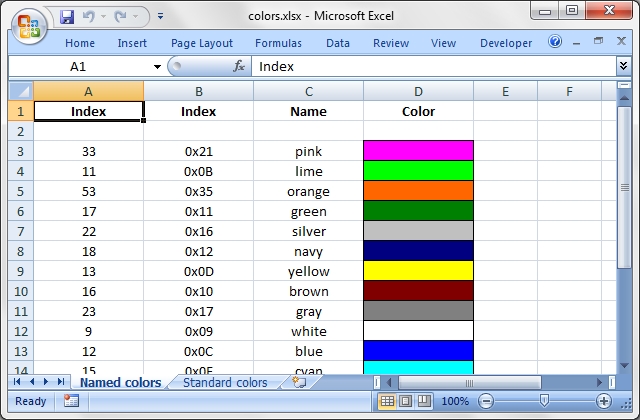The width and height of the screenshot is (640, 420).
Task: Open the Review ribbon tab
Action: [x=391, y=43]
